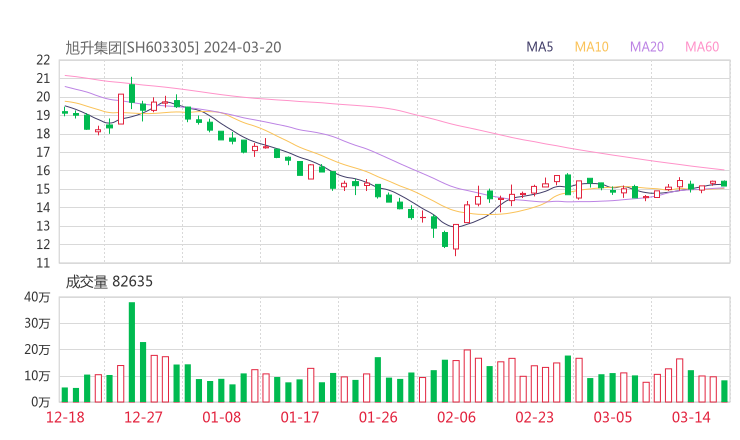Click the 20万 volume axis label
The width and height of the screenshot is (740, 440).
[37, 350]
